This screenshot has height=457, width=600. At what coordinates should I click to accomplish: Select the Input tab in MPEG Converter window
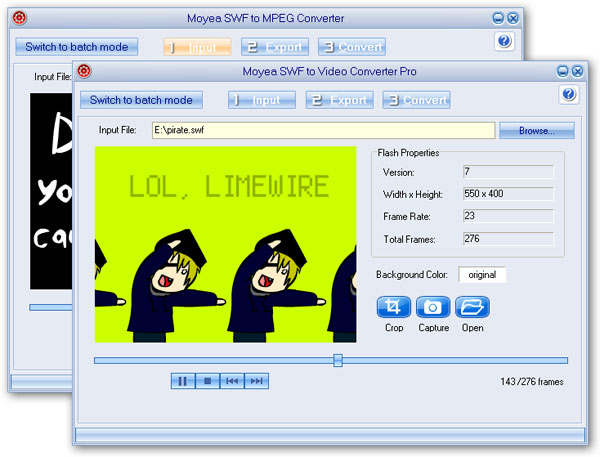pyautogui.click(x=197, y=47)
